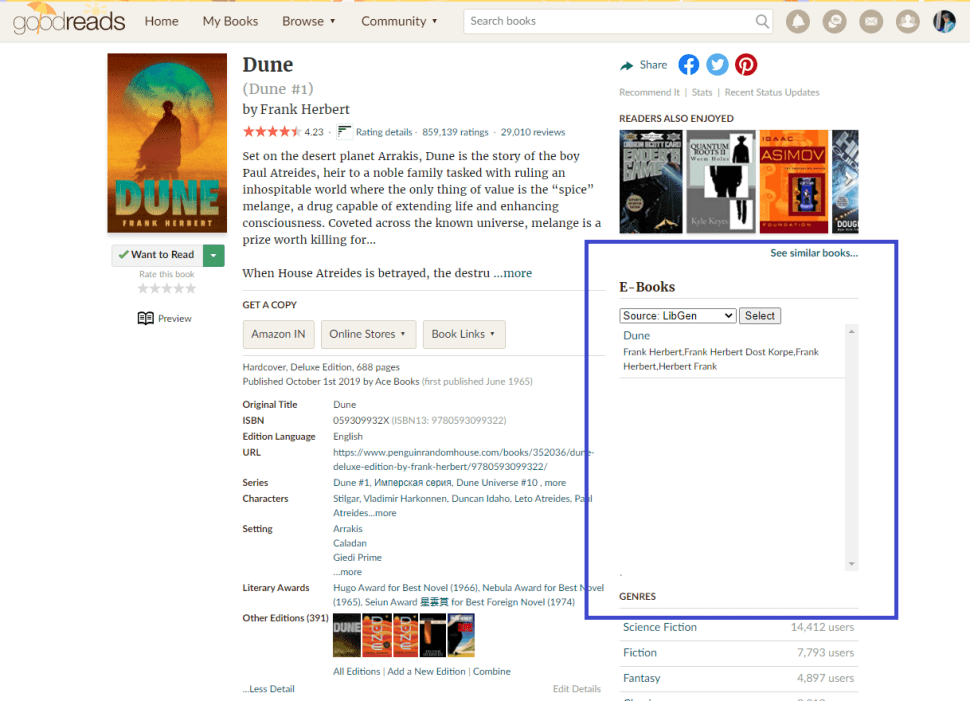Open the Caladan setting link
The width and height of the screenshot is (970, 701).
point(350,543)
